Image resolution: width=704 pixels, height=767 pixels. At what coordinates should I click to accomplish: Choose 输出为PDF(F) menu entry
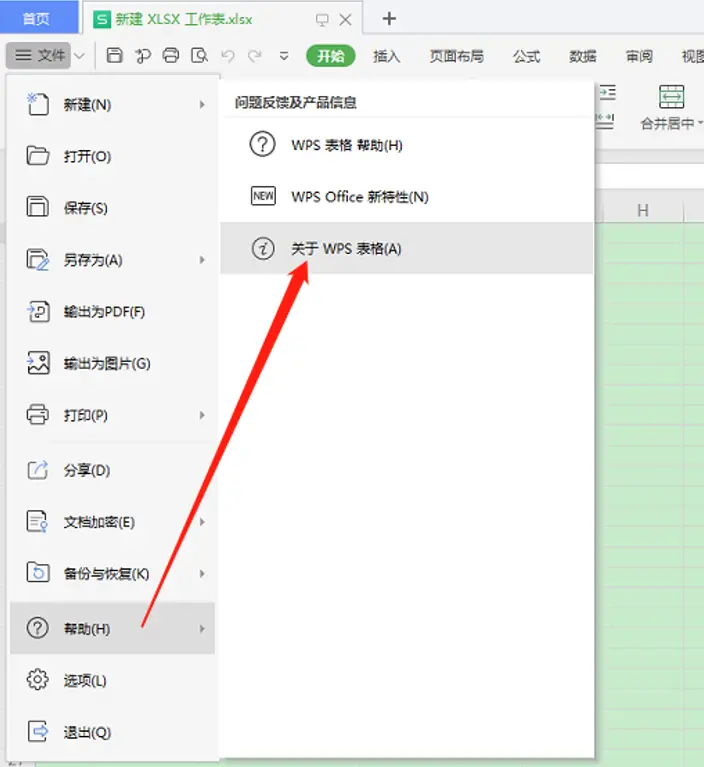(113, 312)
